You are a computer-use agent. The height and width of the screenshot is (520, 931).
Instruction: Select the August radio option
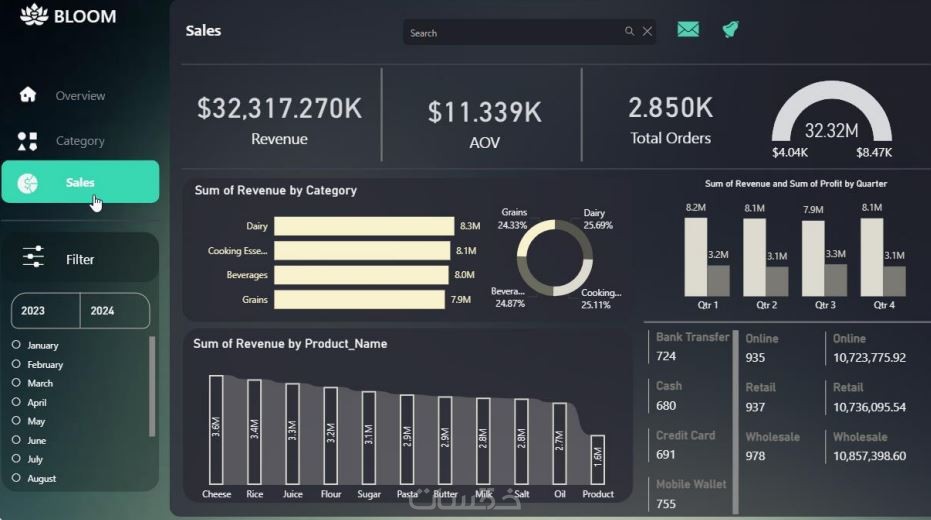click(x=16, y=478)
